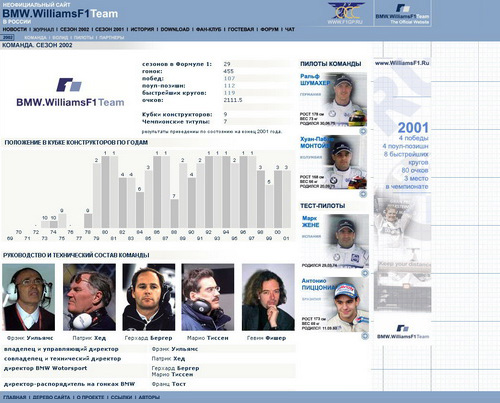
Task: Open Ральф Шумахер pilot name link
Action: [315, 80]
